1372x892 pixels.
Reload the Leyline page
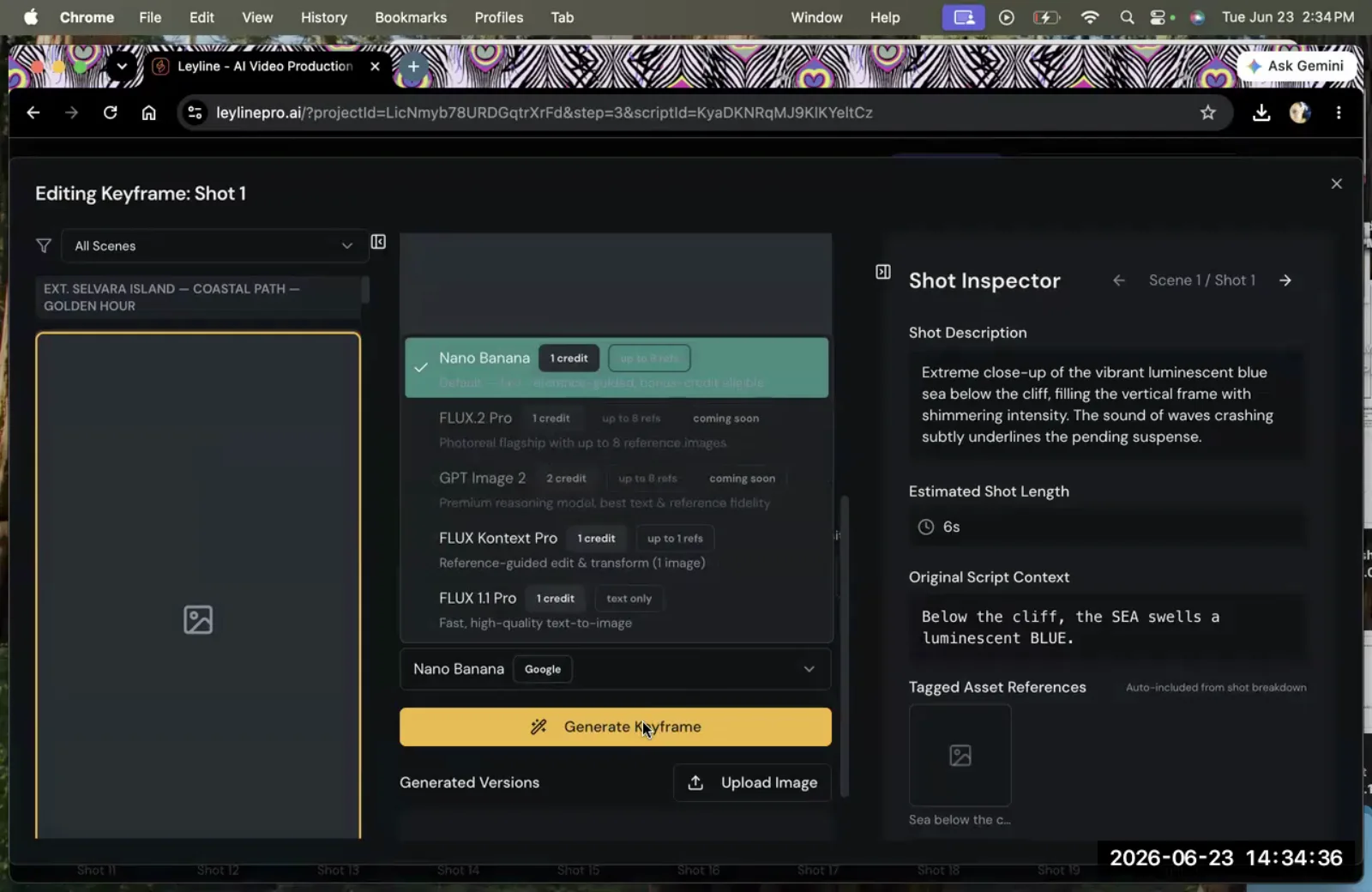110,112
